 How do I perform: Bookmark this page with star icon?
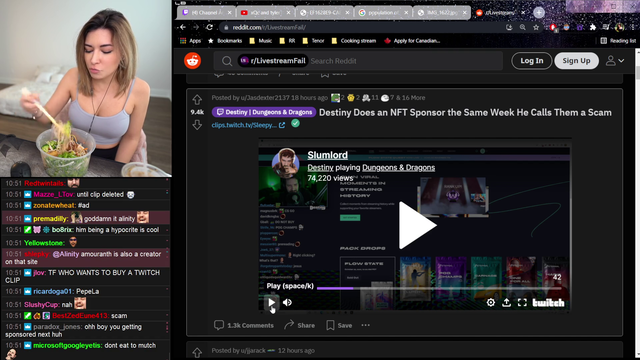click(x=536, y=27)
